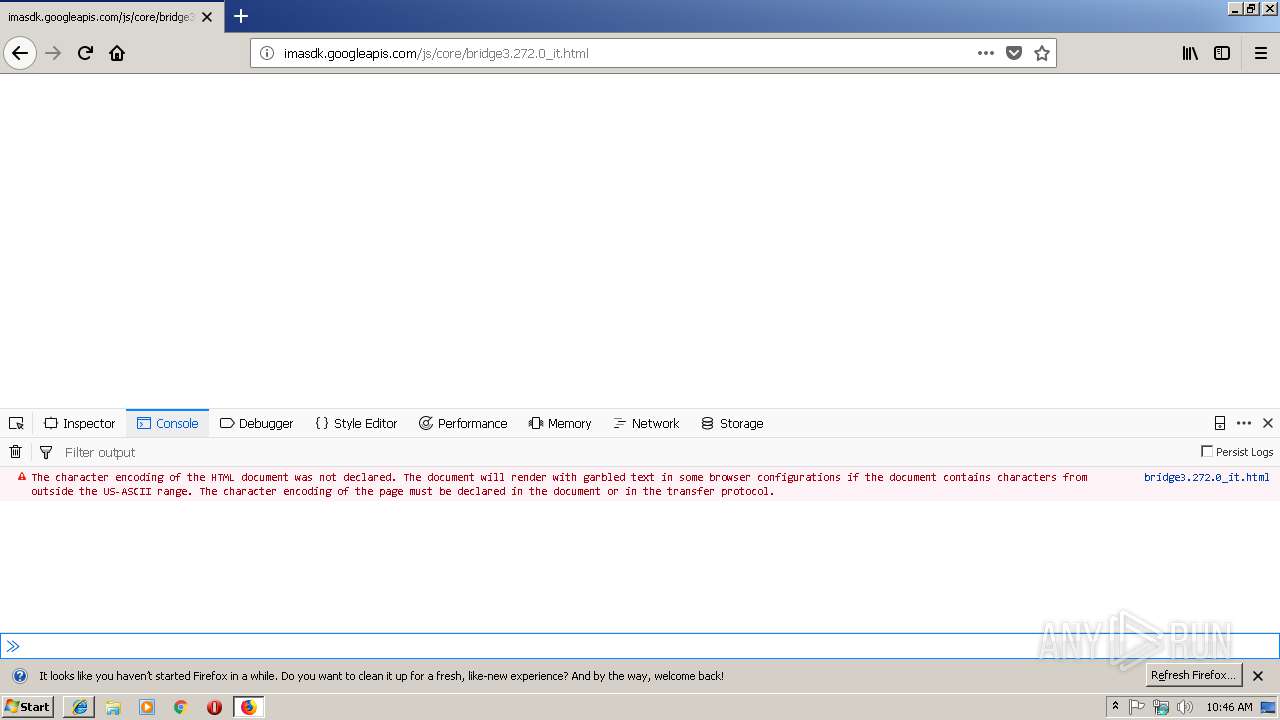
Task: Launch Chrome from the taskbar
Action: pyautogui.click(x=180, y=707)
